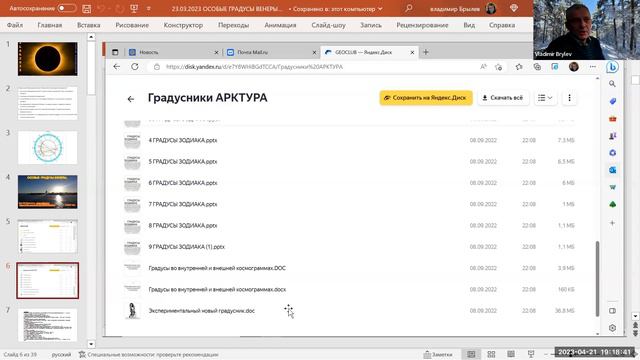The width and height of the screenshot is (640, 360).
Task: Open the Запись ribbon tab
Action: click(x=371, y=25)
